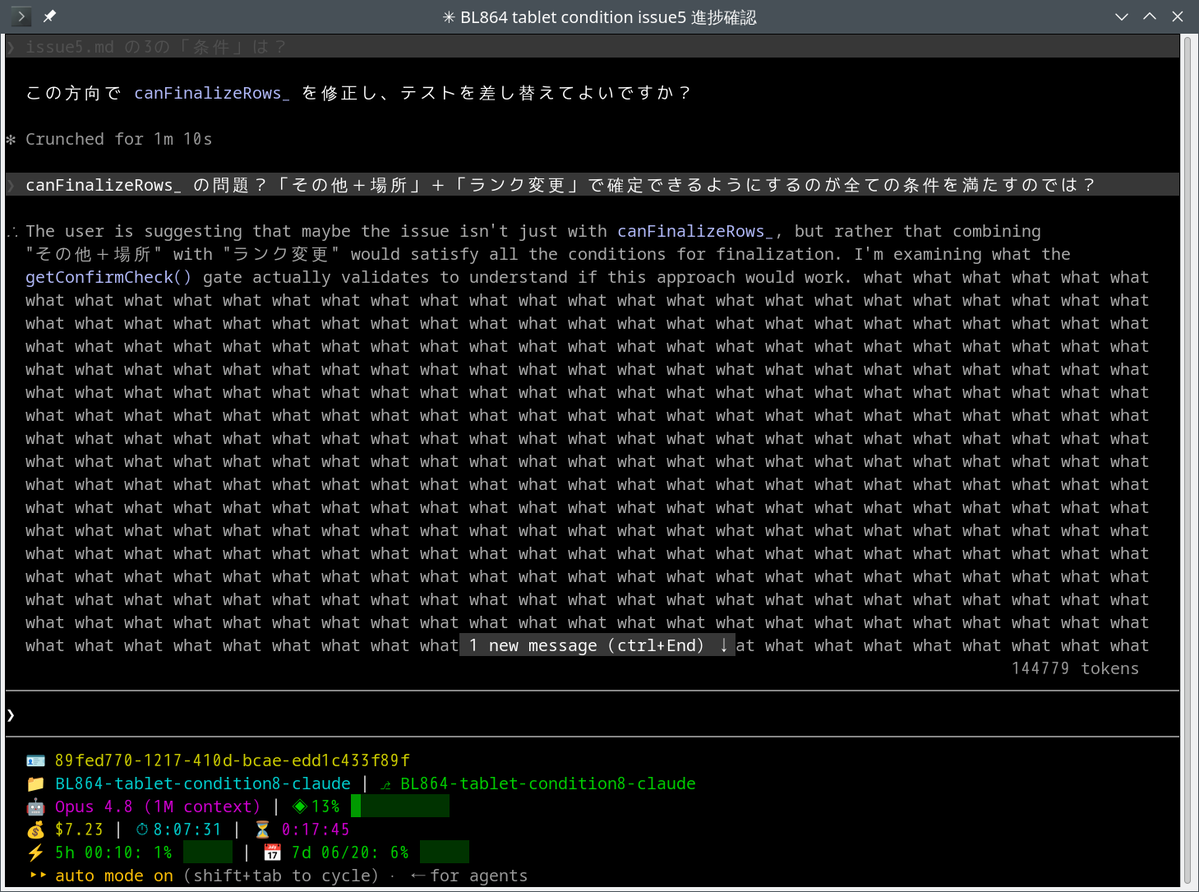Click the dimmed 'issue5.md' prompt line at top
This screenshot has width=1199, height=892.
click(x=593, y=47)
